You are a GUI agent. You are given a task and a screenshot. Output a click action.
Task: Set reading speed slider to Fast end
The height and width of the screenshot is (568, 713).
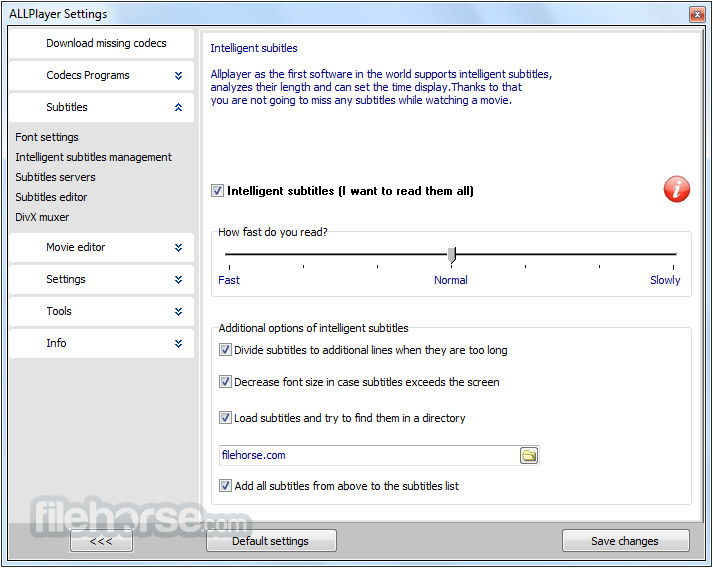(229, 254)
